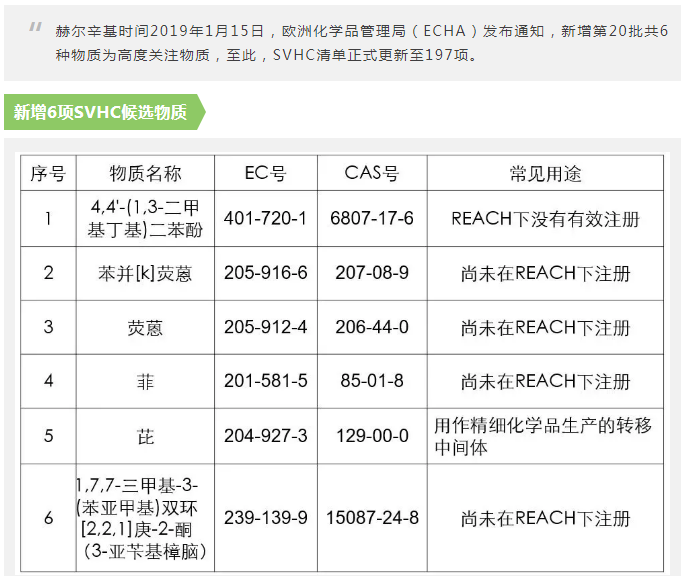Click EC number 201-581-5
Image resolution: width=682 pixels, height=576 pixels.
coord(265,381)
